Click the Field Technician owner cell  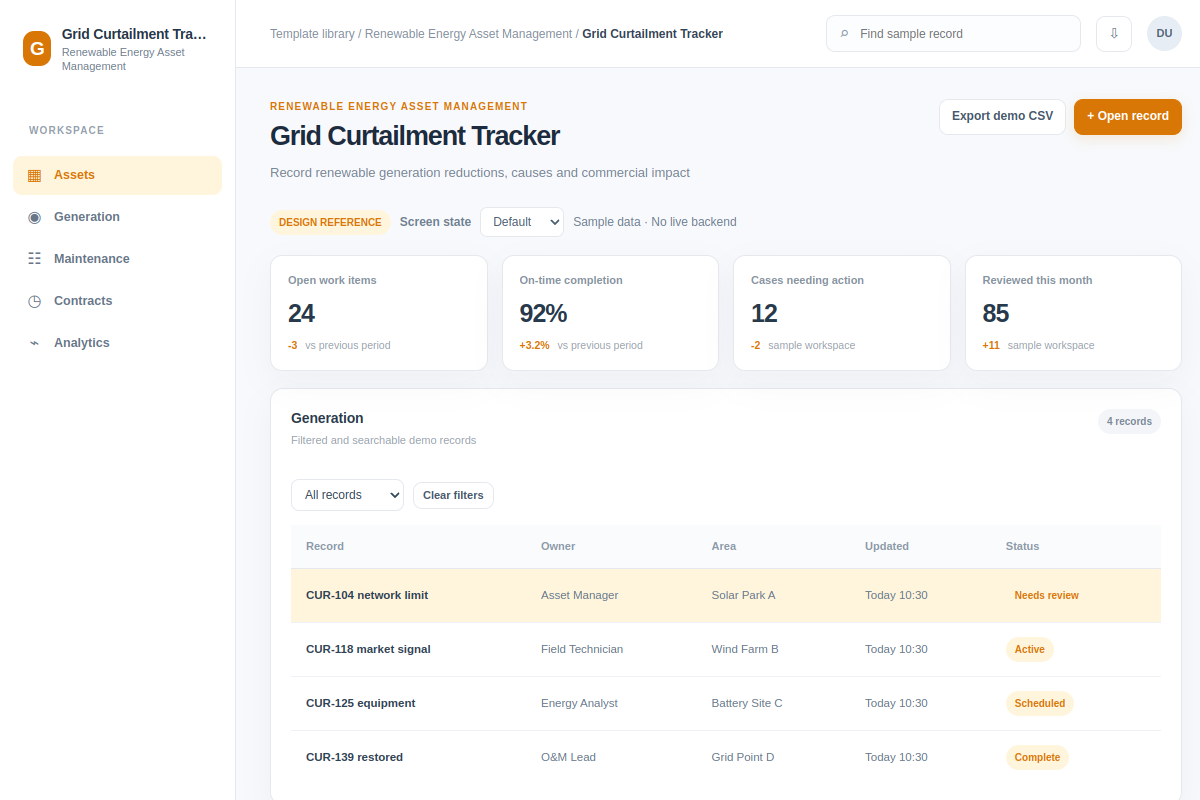coord(582,650)
